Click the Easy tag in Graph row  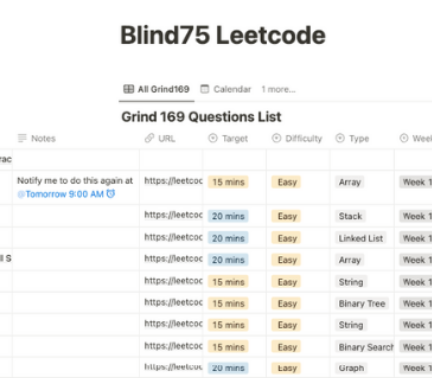pyautogui.click(x=287, y=368)
